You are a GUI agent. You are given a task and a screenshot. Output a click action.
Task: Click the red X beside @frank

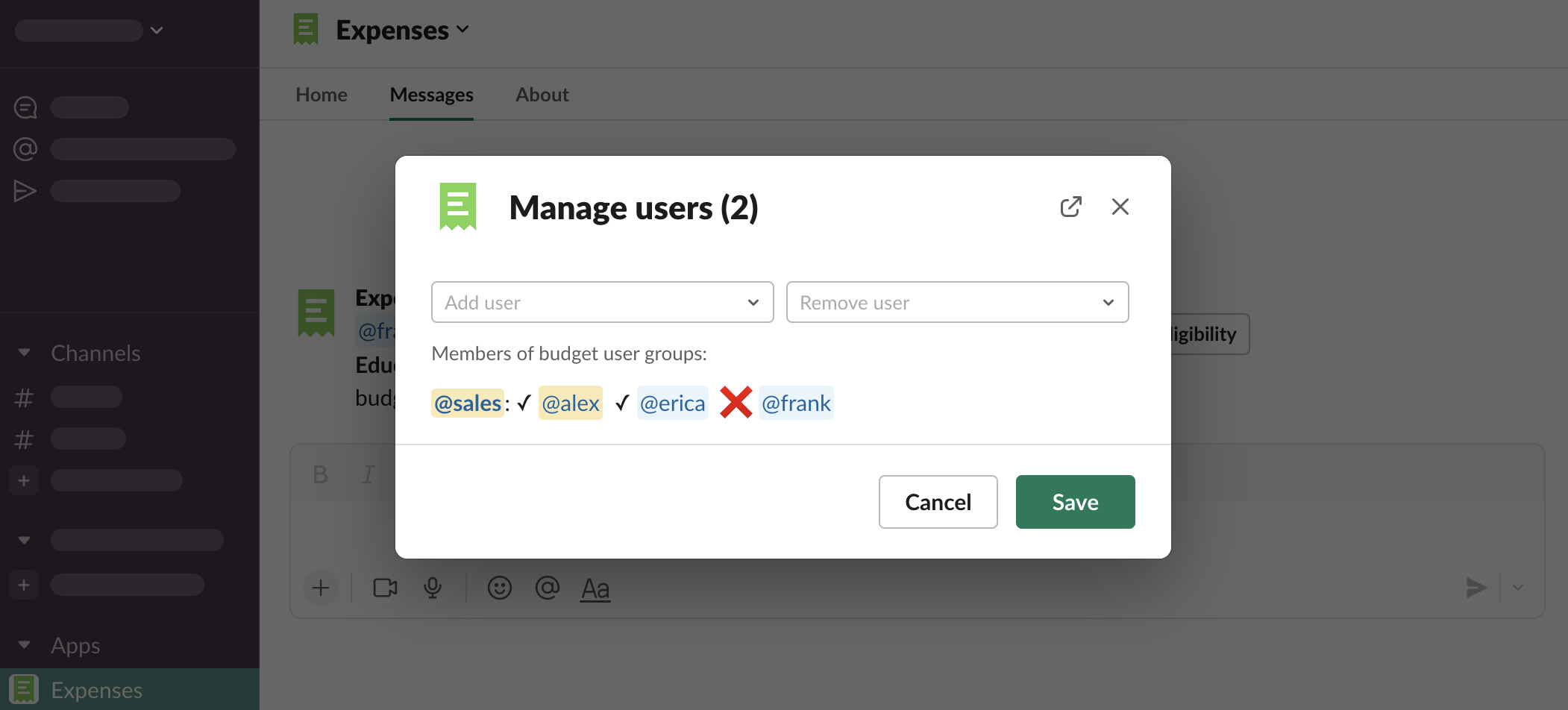736,403
